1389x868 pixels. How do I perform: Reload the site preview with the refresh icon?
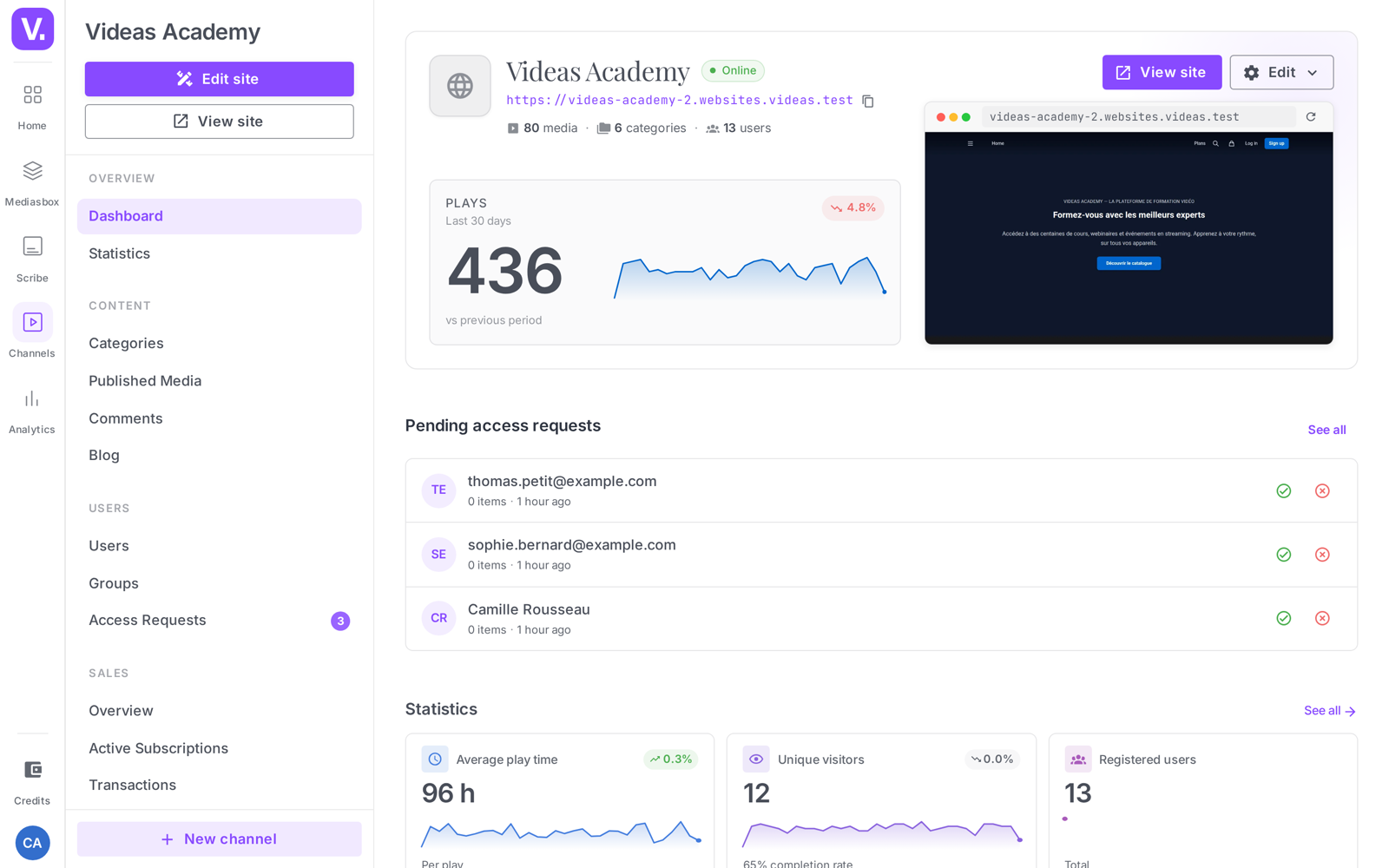(1311, 116)
